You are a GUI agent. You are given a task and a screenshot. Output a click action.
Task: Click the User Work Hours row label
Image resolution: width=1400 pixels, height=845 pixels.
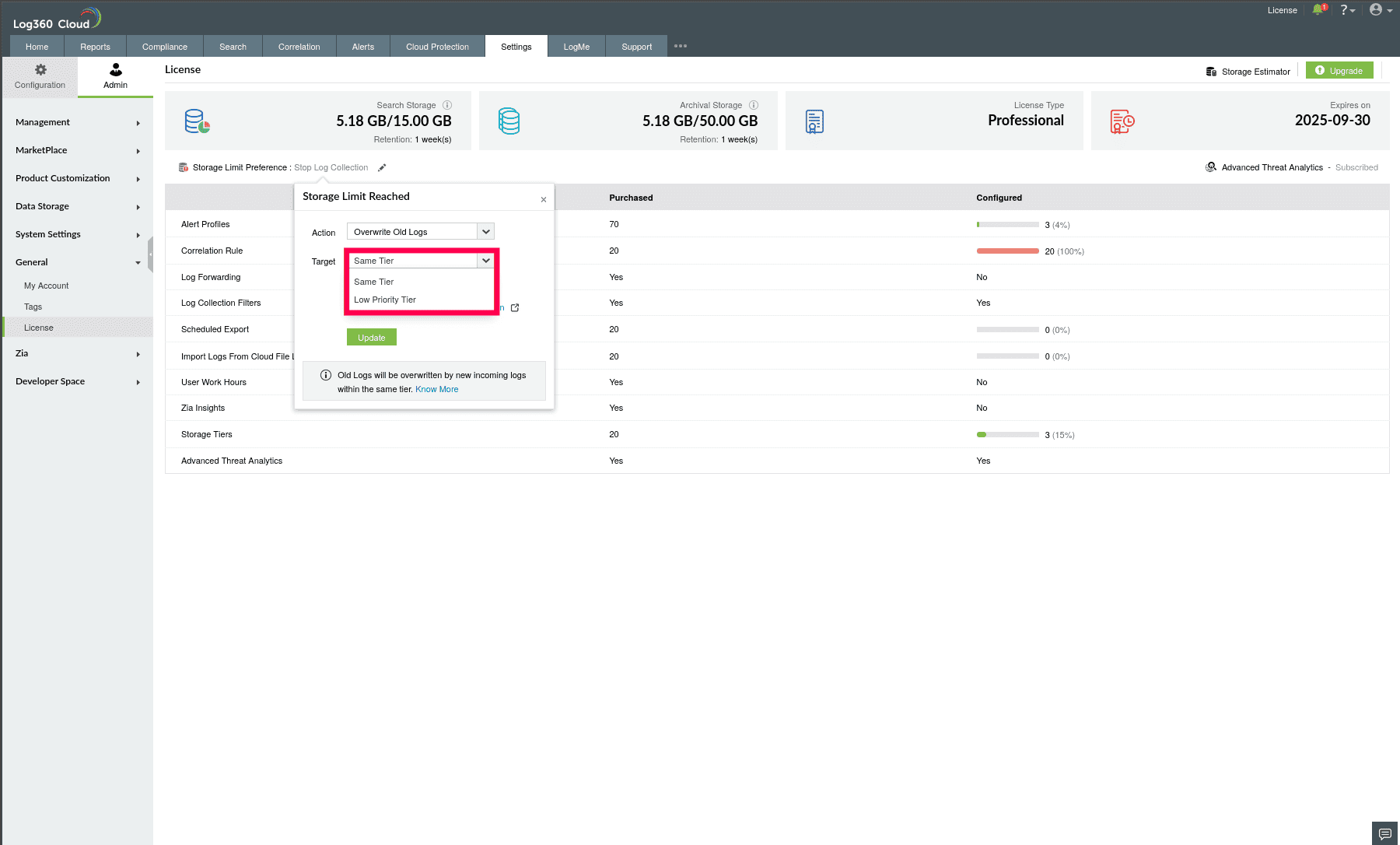pos(214,382)
